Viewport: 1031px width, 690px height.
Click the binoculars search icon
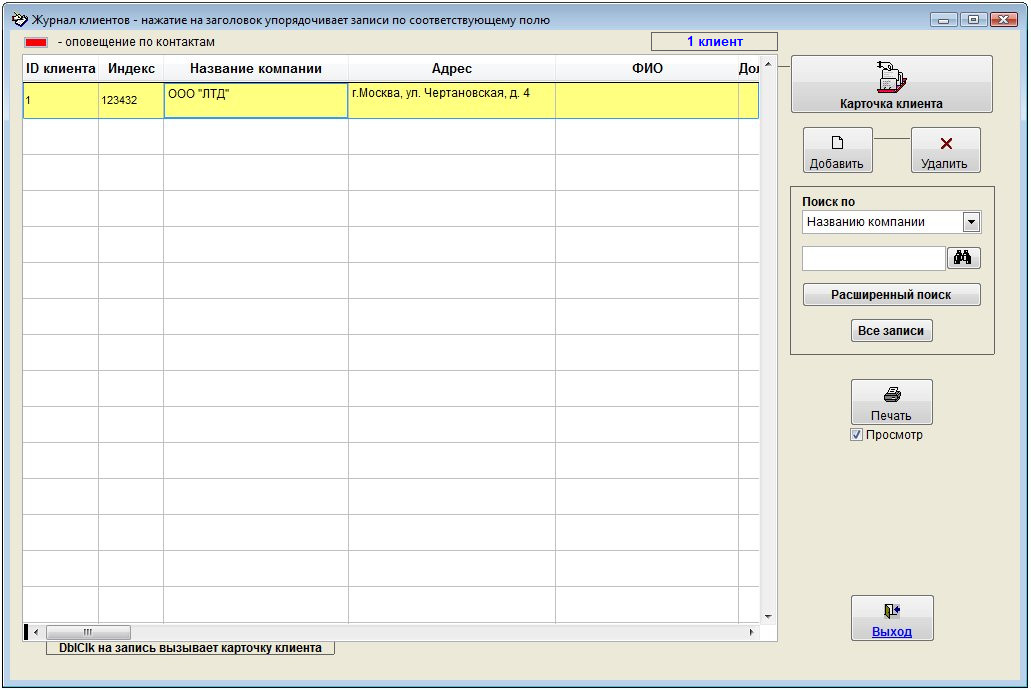click(963, 258)
